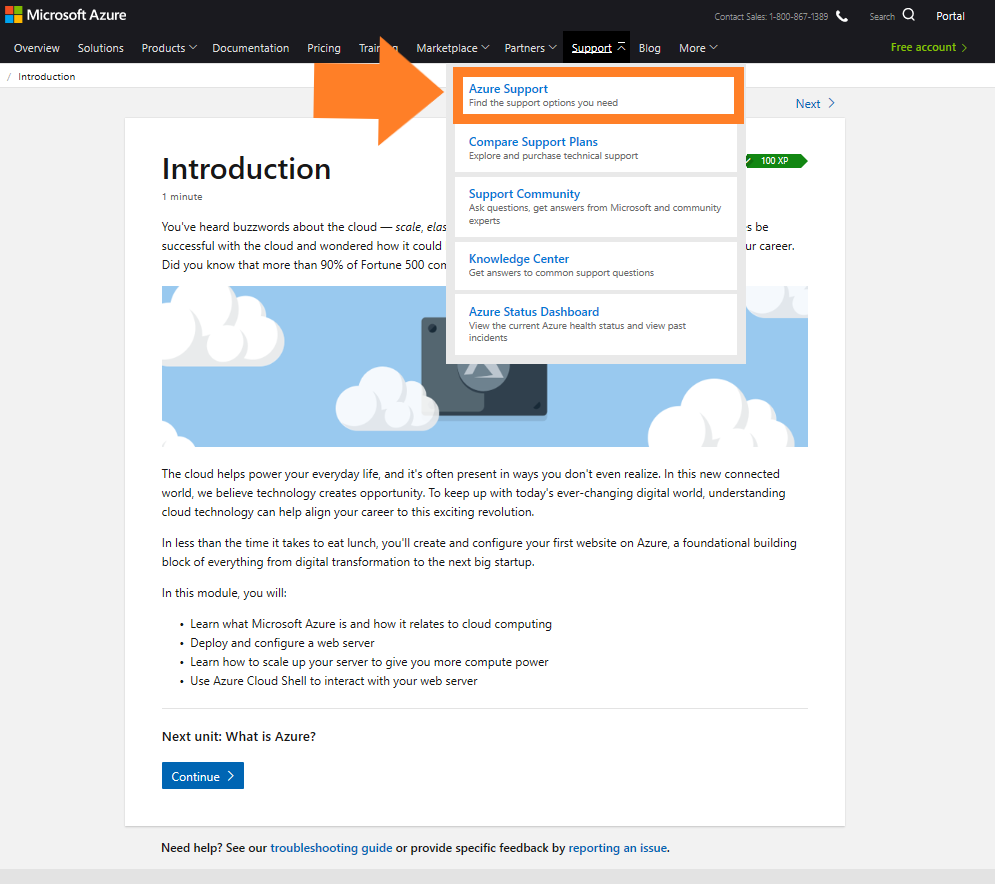This screenshot has height=884, width=995.
Task: Go to the Overview nav item
Action: click(37, 48)
